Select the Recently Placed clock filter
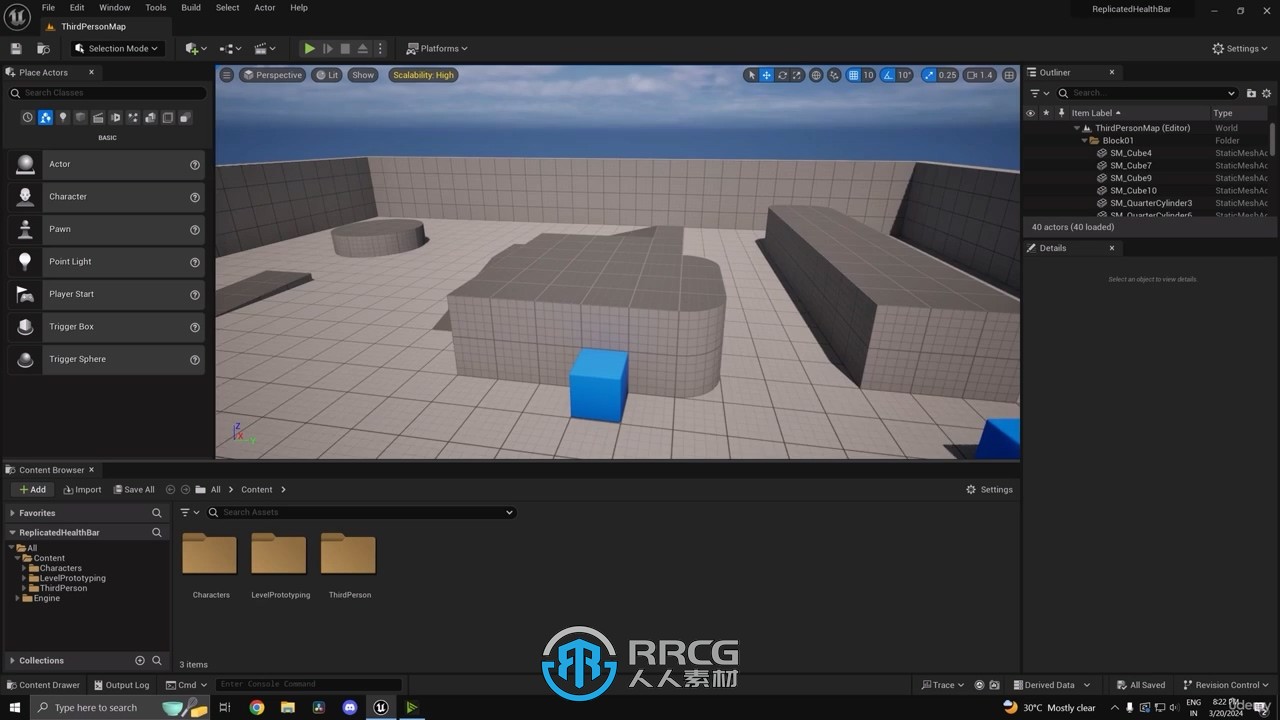 (28, 118)
